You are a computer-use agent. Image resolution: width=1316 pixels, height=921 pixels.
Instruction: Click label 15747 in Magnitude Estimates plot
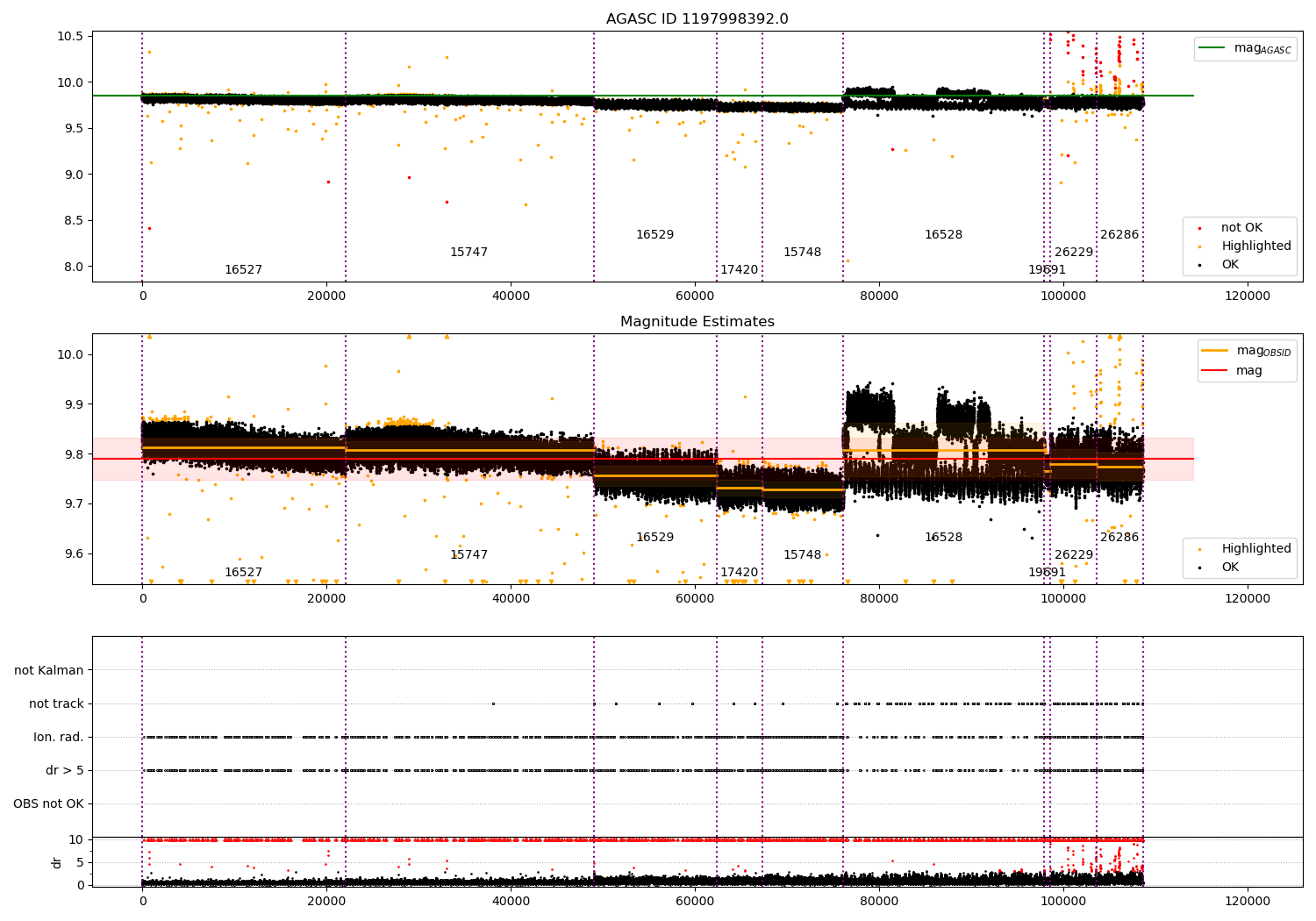click(x=468, y=555)
